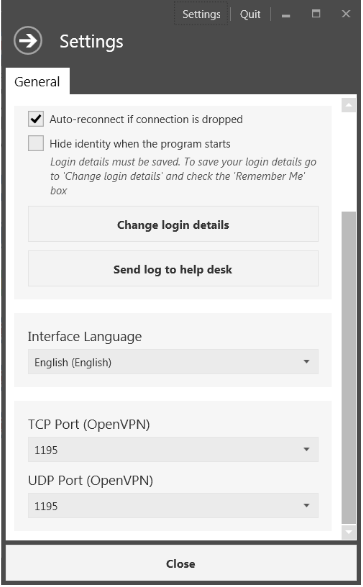Open the TCP Port 1195 dropdown
This screenshot has width=363, height=587.
173,449
